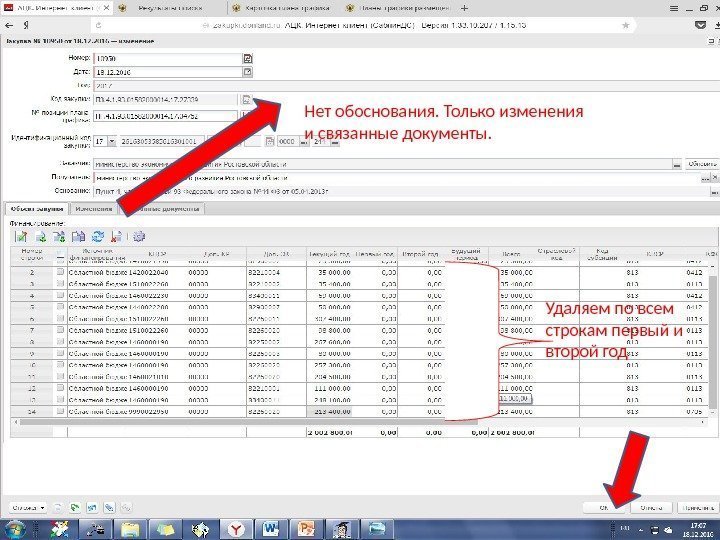Open calendar icon in identification code row
Viewport: 720px width, 540px height.
tap(270, 141)
